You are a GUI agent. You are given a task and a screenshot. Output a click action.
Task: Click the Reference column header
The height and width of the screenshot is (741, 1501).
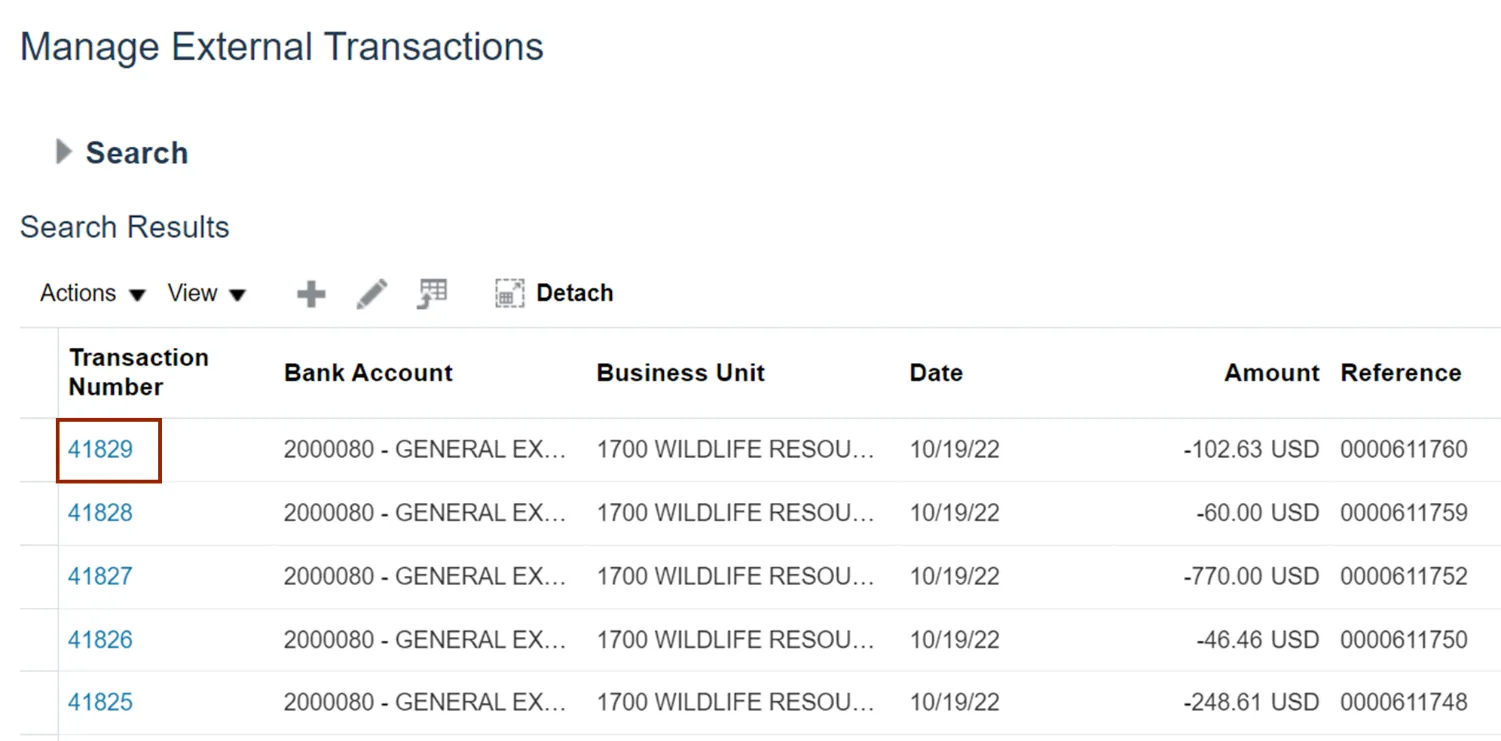pyautogui.click(x=1400, y=373)
